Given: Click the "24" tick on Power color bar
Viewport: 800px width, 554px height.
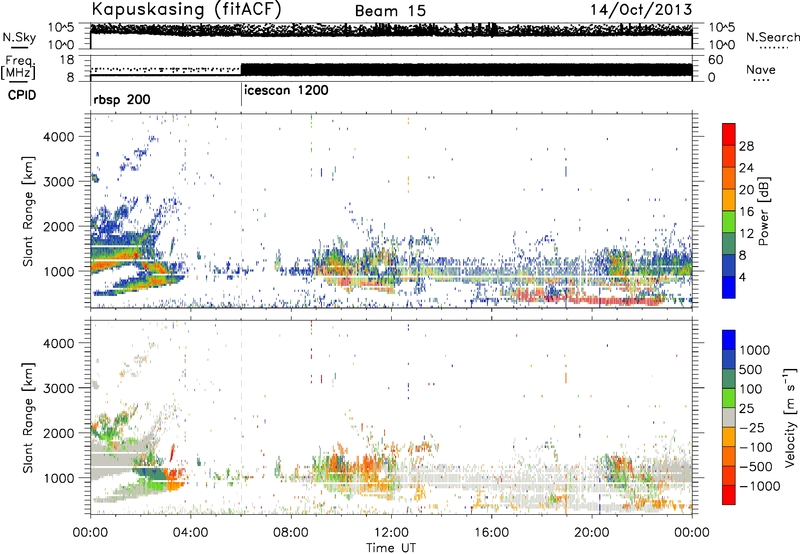Looking at the screenshot, I should pyautogui.click(x=746, y=168).
